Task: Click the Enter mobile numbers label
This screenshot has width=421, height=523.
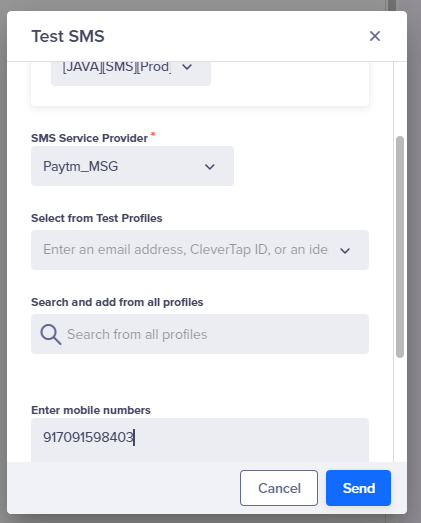Action: point(91,410)
